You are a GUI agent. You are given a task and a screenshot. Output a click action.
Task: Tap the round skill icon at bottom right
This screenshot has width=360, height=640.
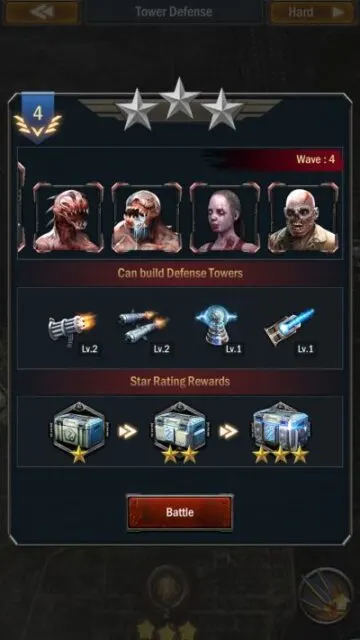click(x=326, y=595)
